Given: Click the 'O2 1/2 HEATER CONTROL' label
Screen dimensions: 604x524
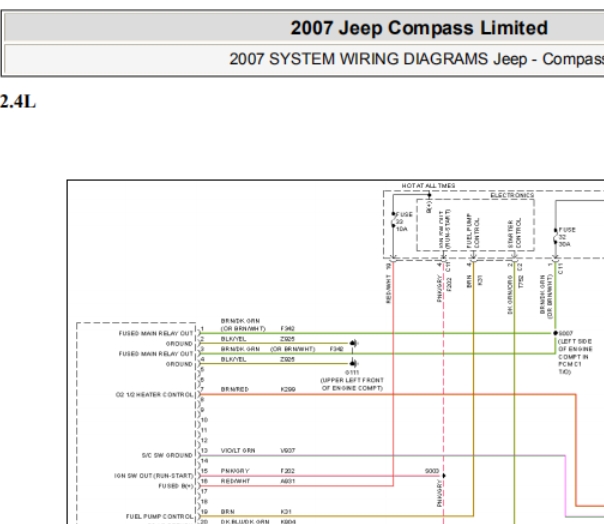Looking at the screenshot, I should [x=154, y=395].
